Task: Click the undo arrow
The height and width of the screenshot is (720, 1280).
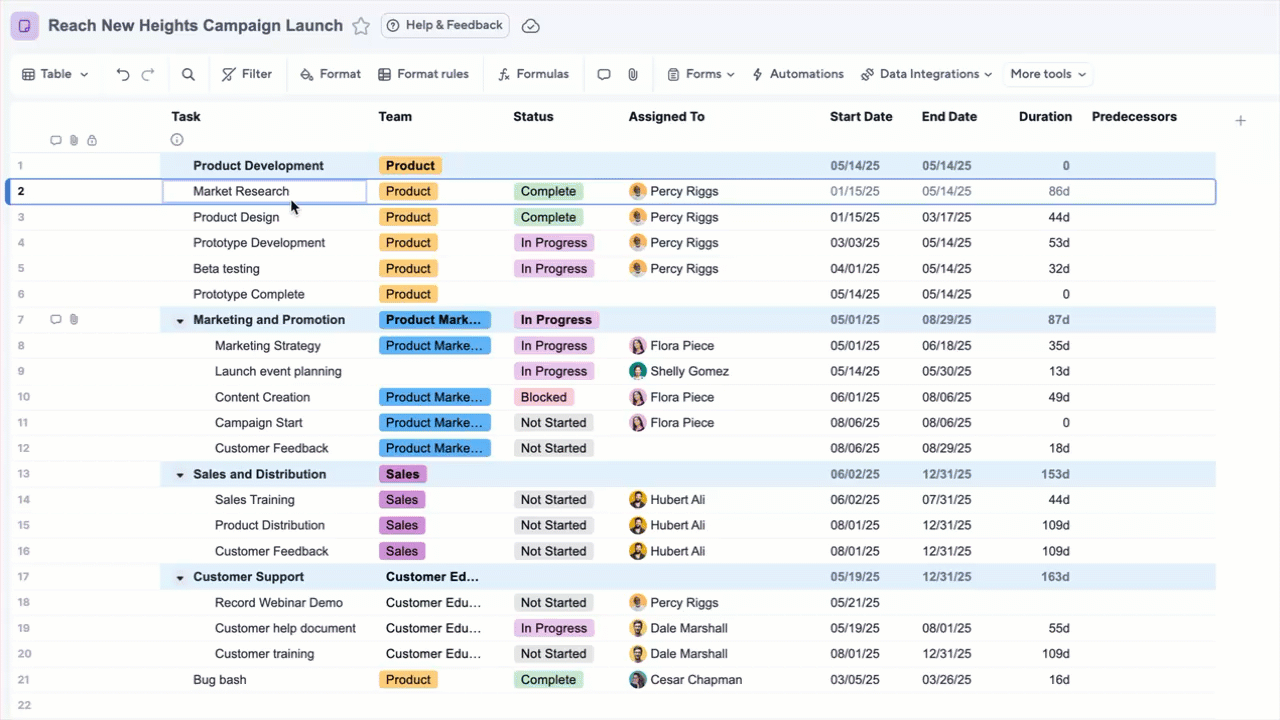Action: pos(123,74)
